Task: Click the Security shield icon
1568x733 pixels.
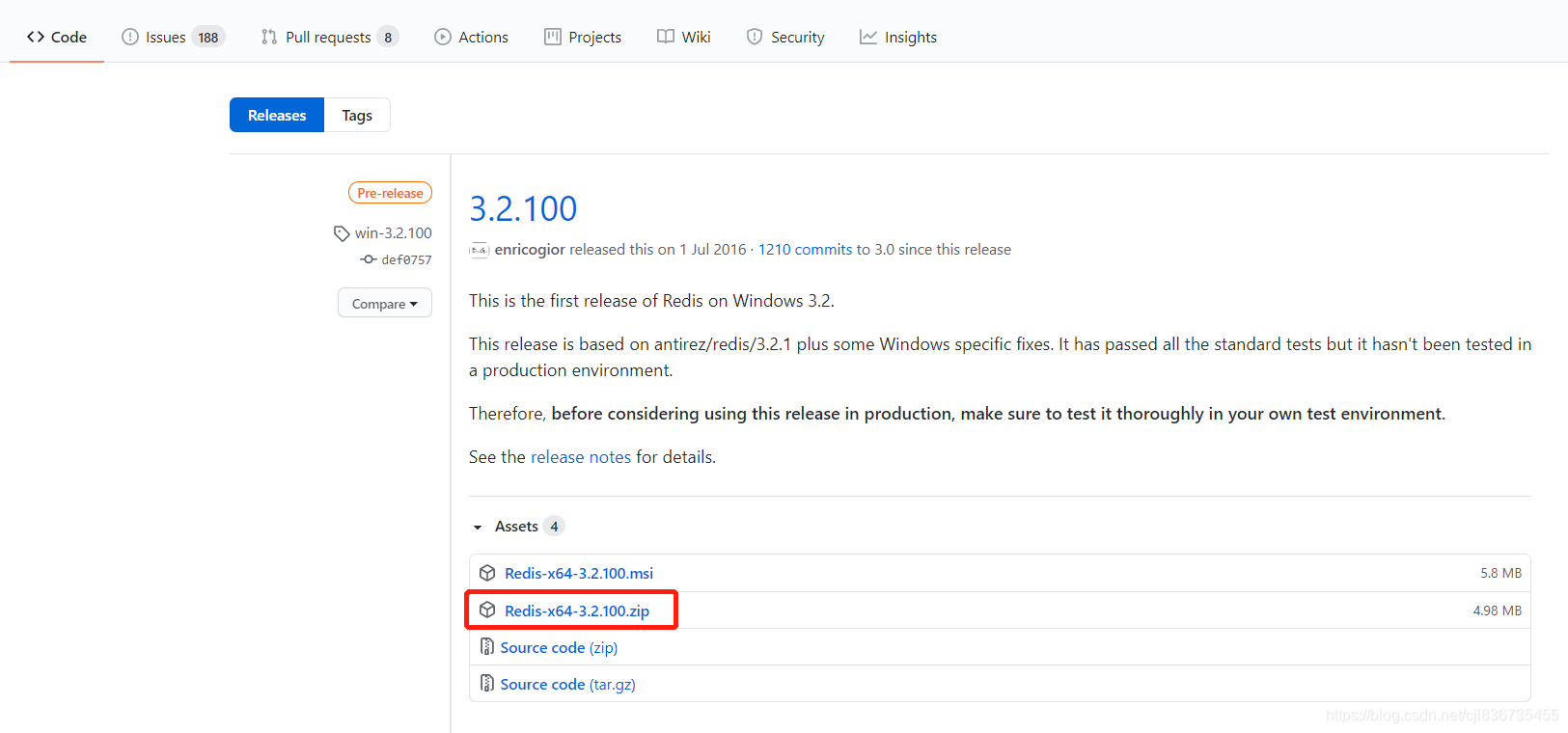Action: 755,37
